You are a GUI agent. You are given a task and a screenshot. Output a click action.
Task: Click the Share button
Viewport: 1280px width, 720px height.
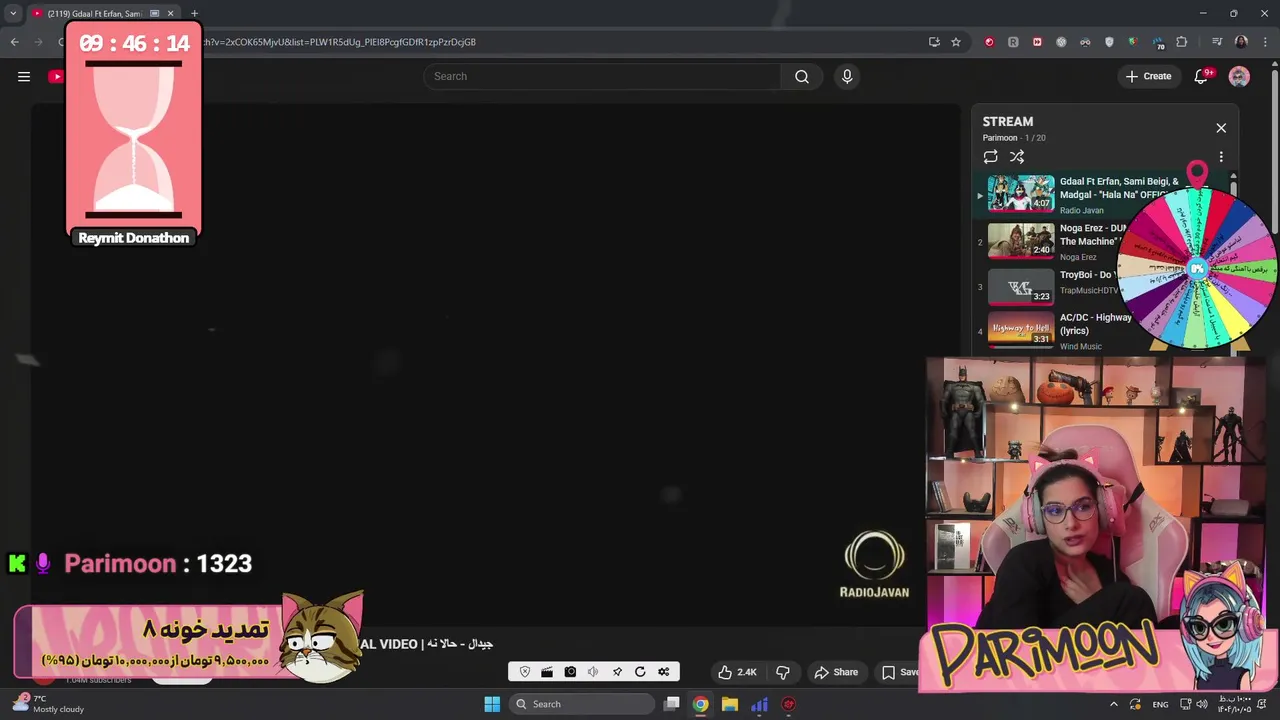(x=836, y=672)
